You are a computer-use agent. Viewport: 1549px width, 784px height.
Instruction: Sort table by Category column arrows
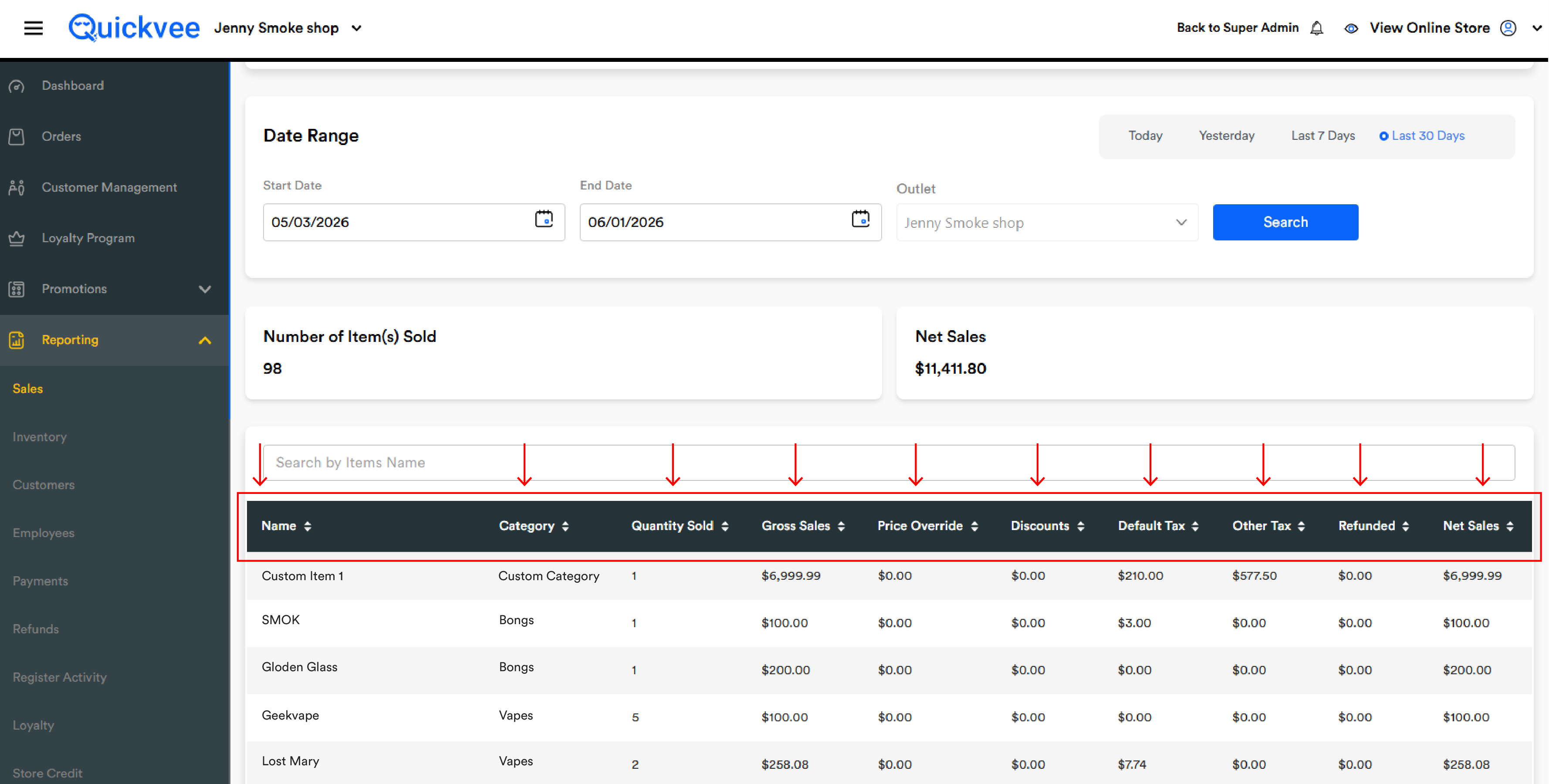coord(565,526)
